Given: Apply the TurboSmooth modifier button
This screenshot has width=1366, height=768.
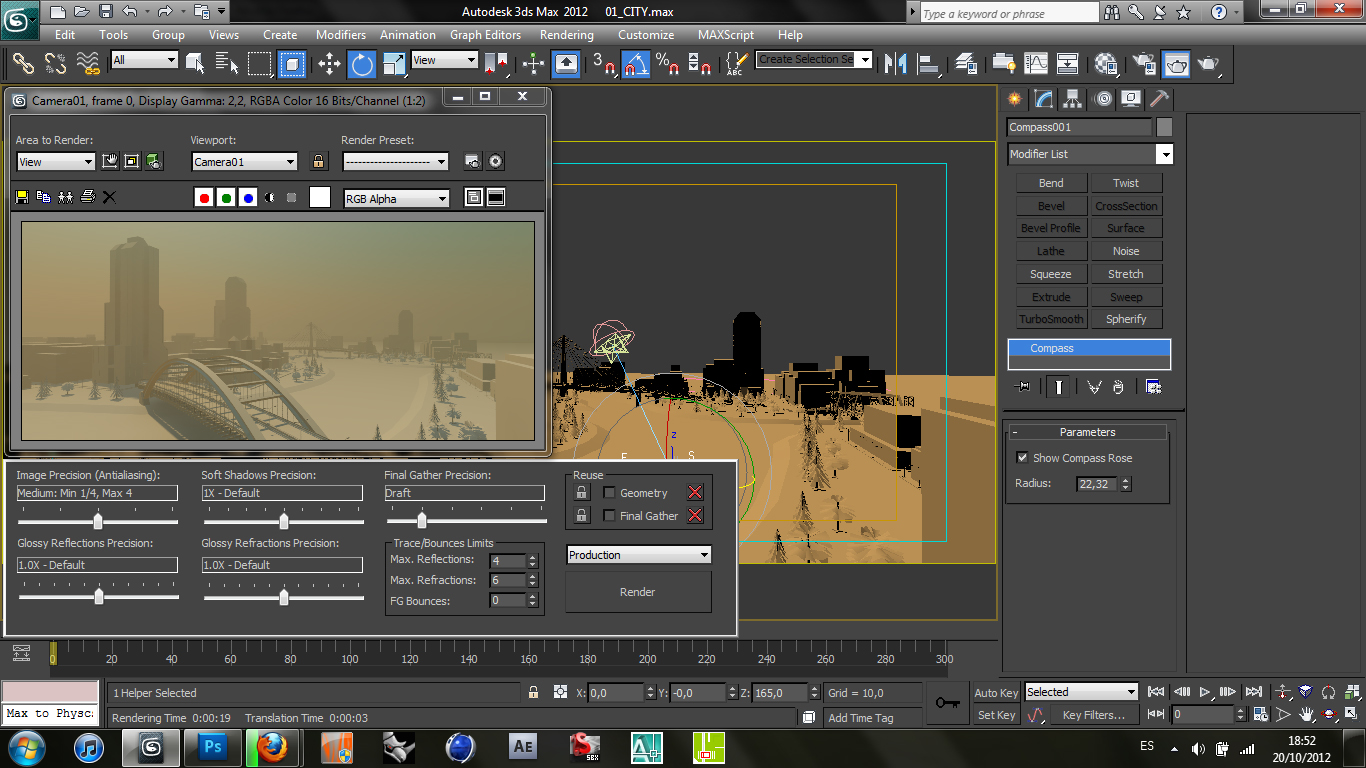Looking at the screenshot, I should point(1051,319).
